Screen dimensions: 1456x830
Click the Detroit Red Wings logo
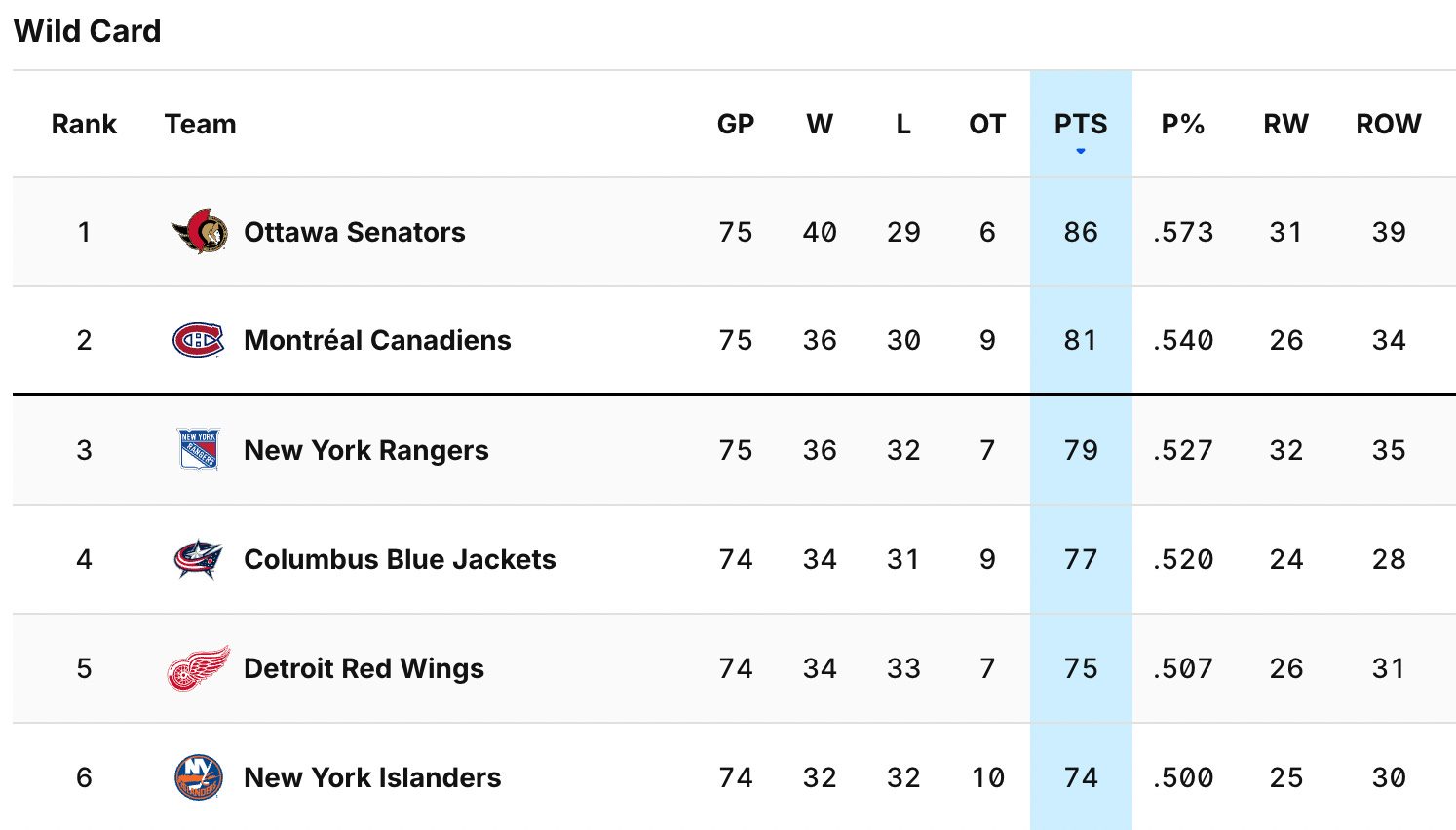(199, 668)
